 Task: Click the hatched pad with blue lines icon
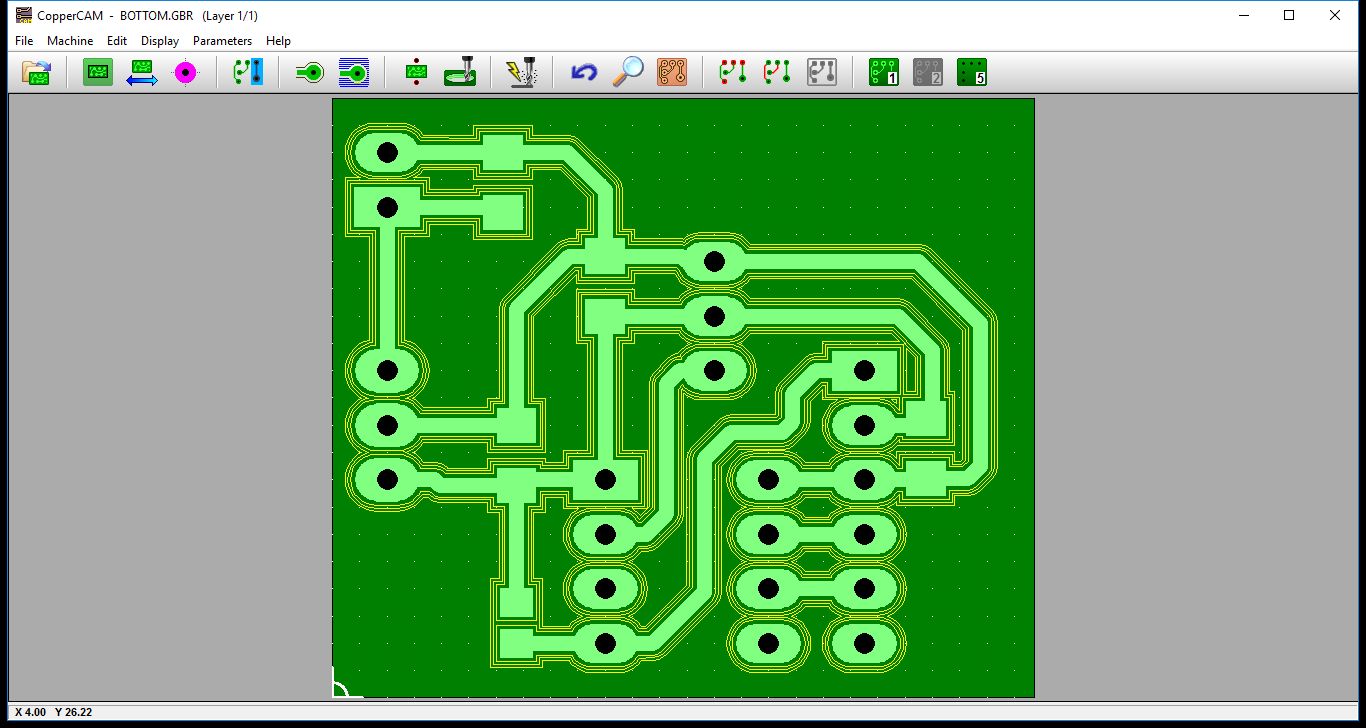353,73
